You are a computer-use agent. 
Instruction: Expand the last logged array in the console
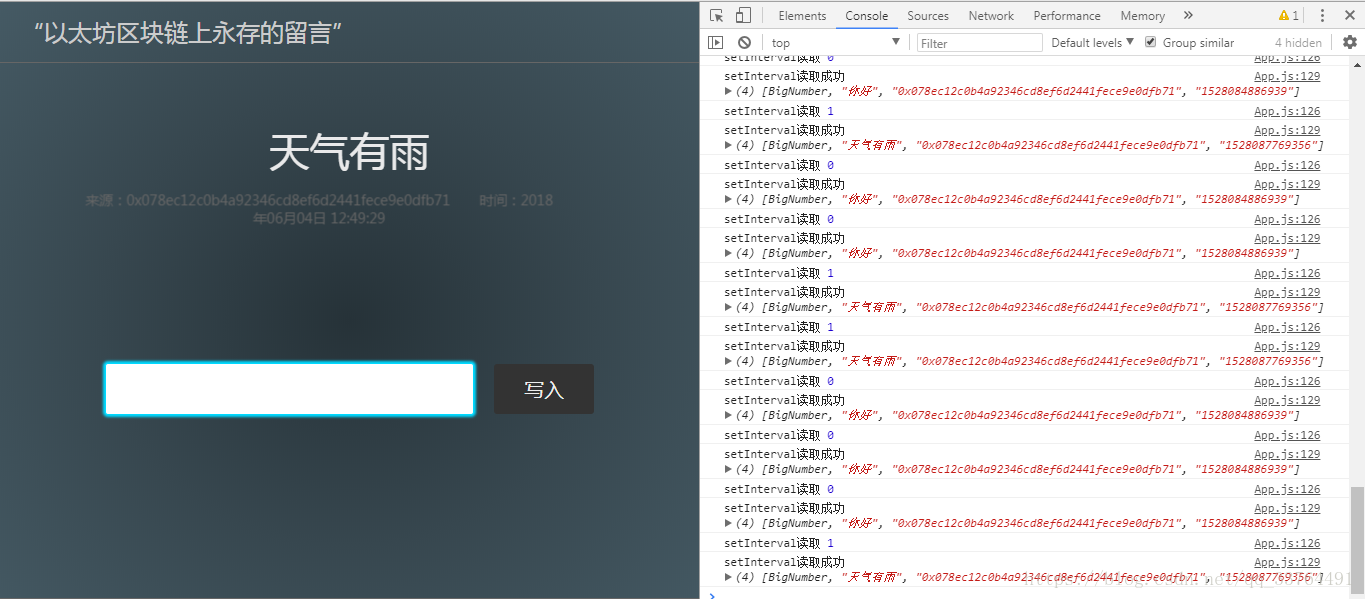[729, 578]
